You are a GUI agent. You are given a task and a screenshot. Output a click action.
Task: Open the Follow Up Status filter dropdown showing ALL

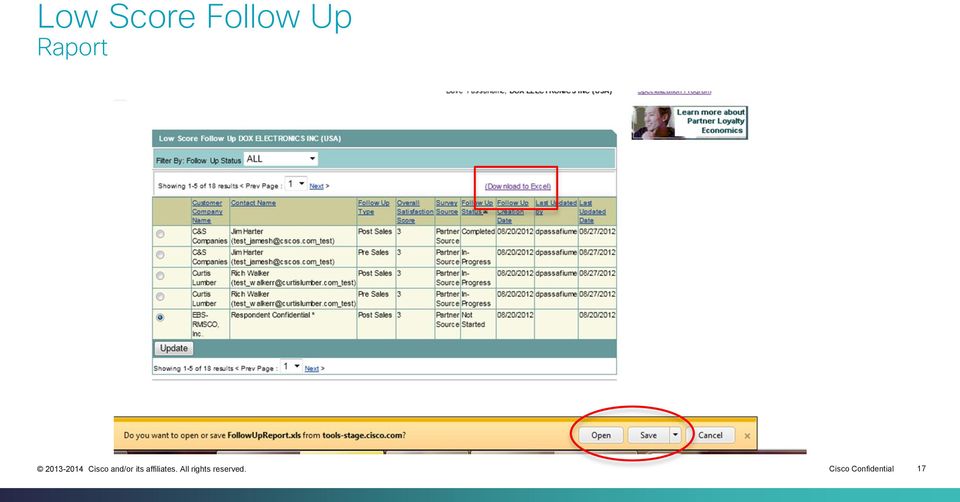tap(281, 159)
